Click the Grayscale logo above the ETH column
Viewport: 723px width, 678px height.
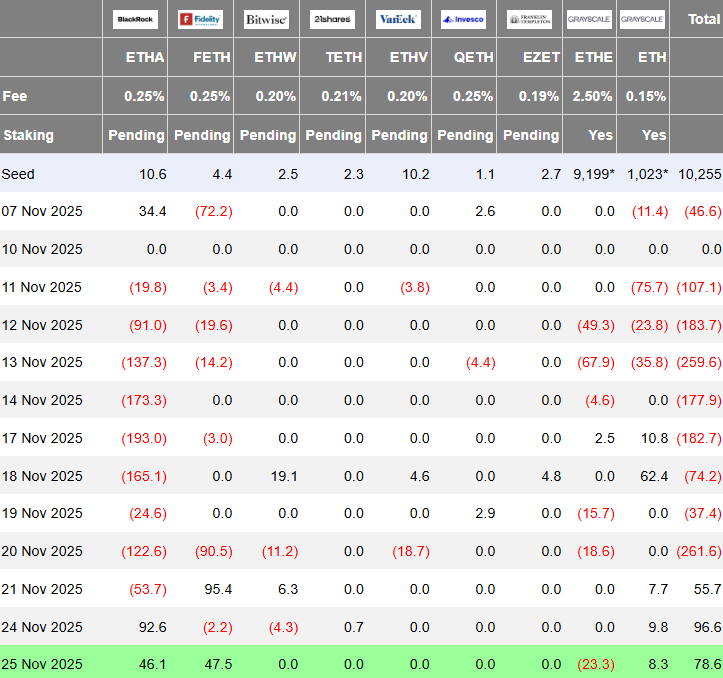pyautogui.click(x=642, y=19)
